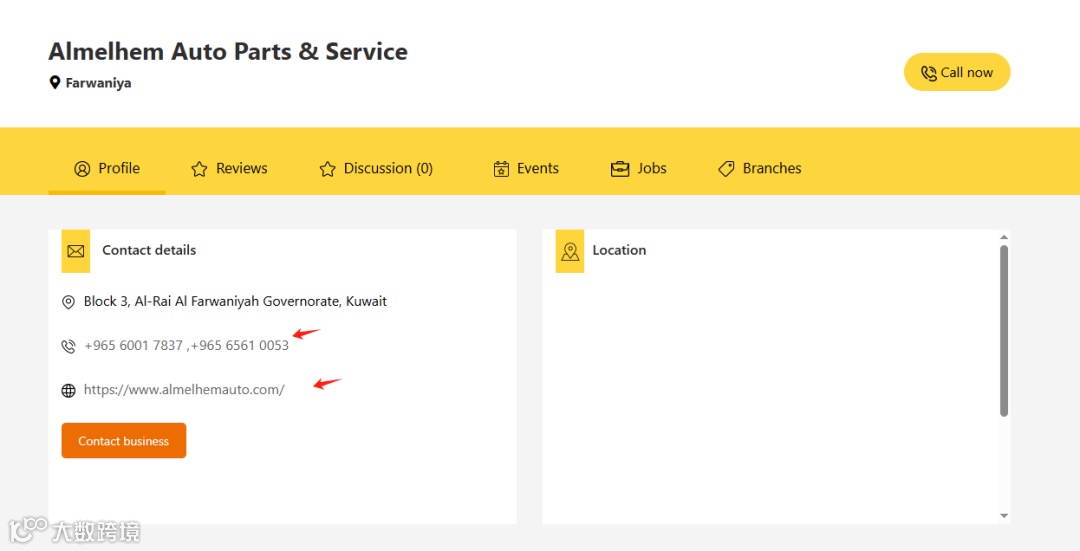Viewport: 1080px width, 551px height.
Task: Click the briefcase icon on Jobs tab
Action: 620,169
